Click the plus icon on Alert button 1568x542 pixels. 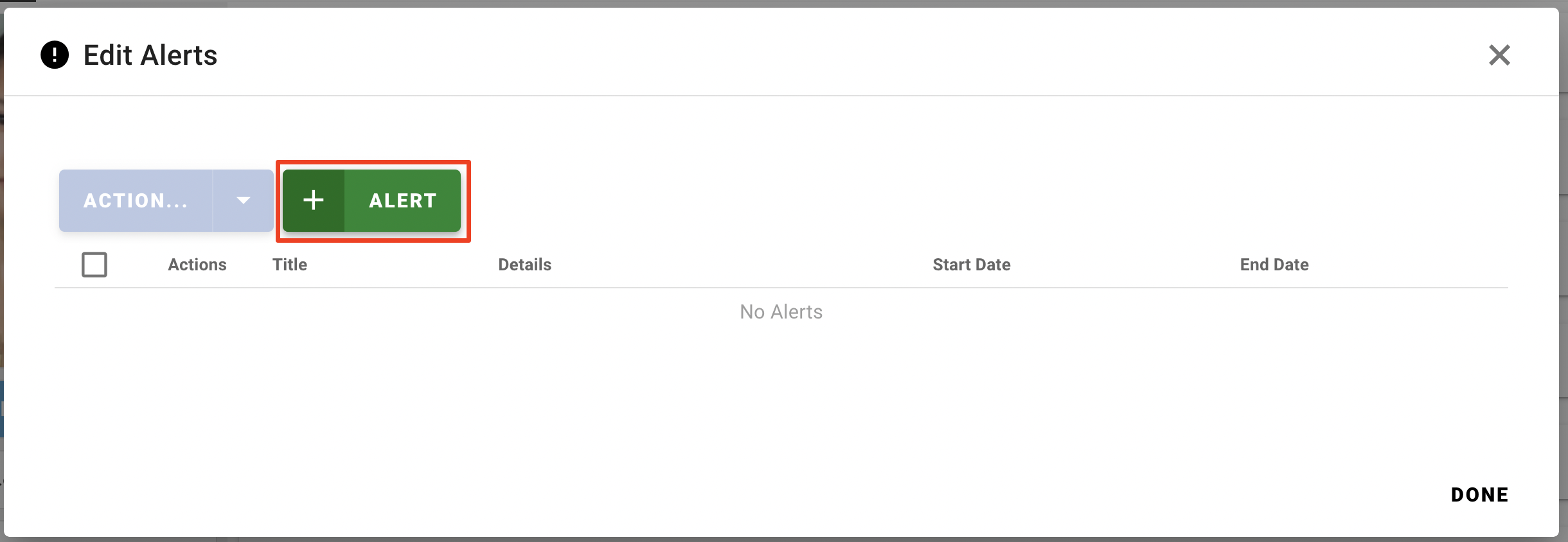click(314, 200)
